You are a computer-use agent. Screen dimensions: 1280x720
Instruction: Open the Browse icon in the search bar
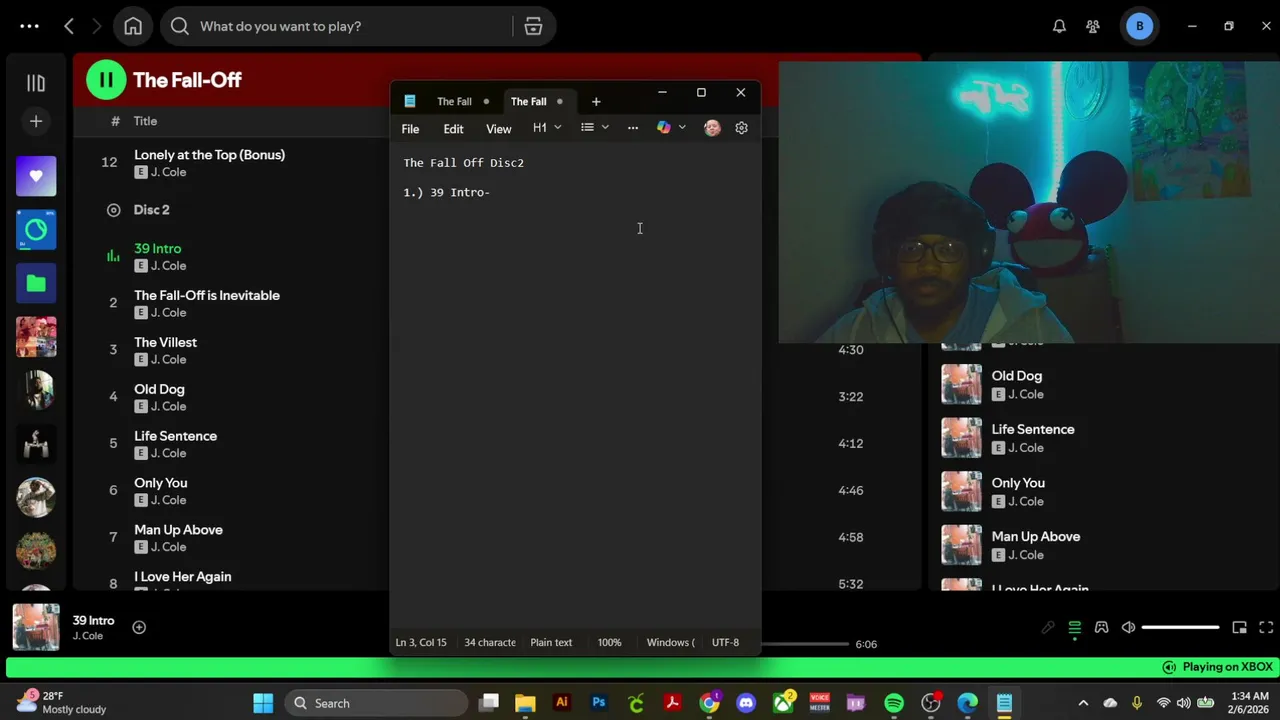coord(533,27)
